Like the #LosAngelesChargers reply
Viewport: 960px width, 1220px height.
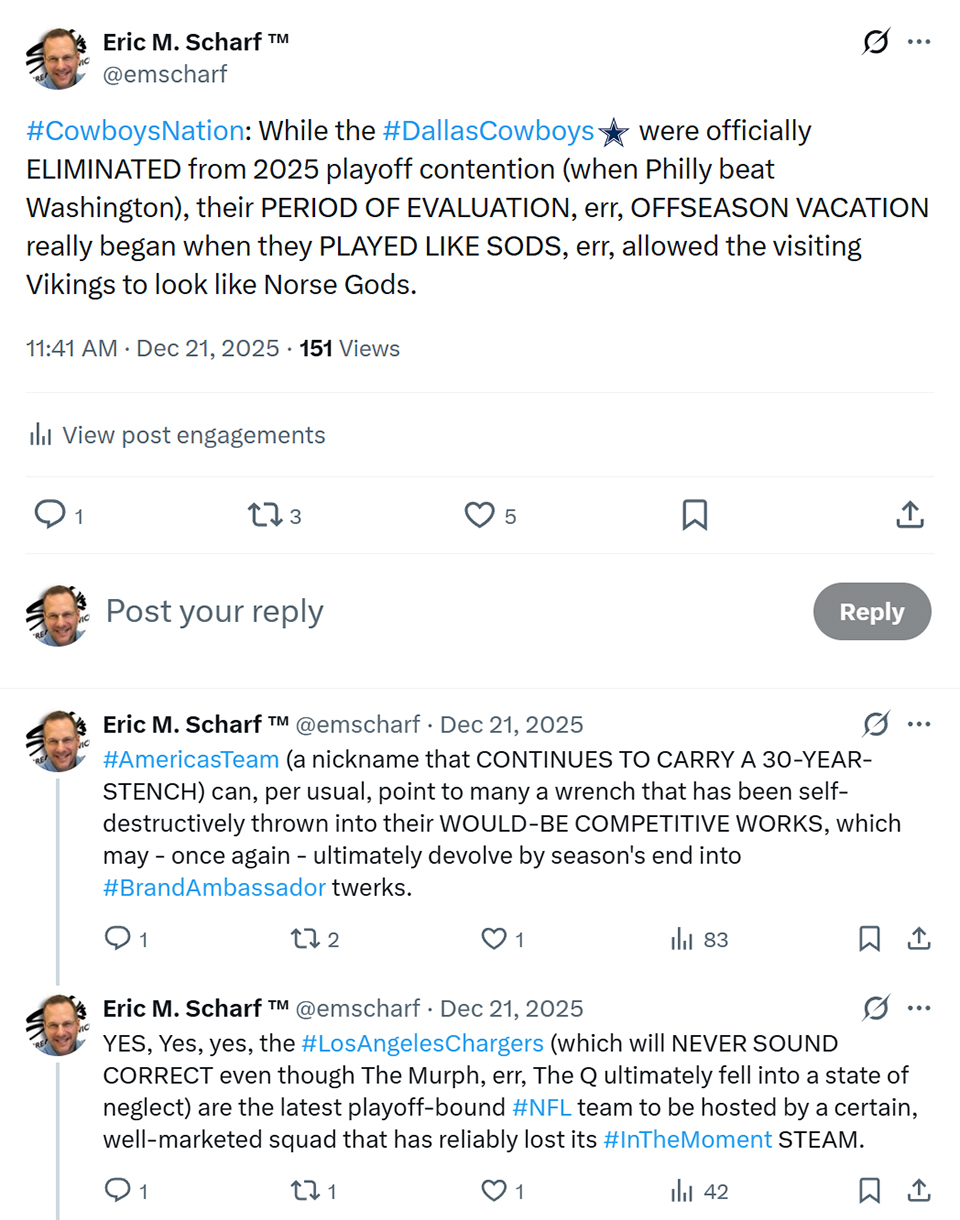coord(494,1191)
